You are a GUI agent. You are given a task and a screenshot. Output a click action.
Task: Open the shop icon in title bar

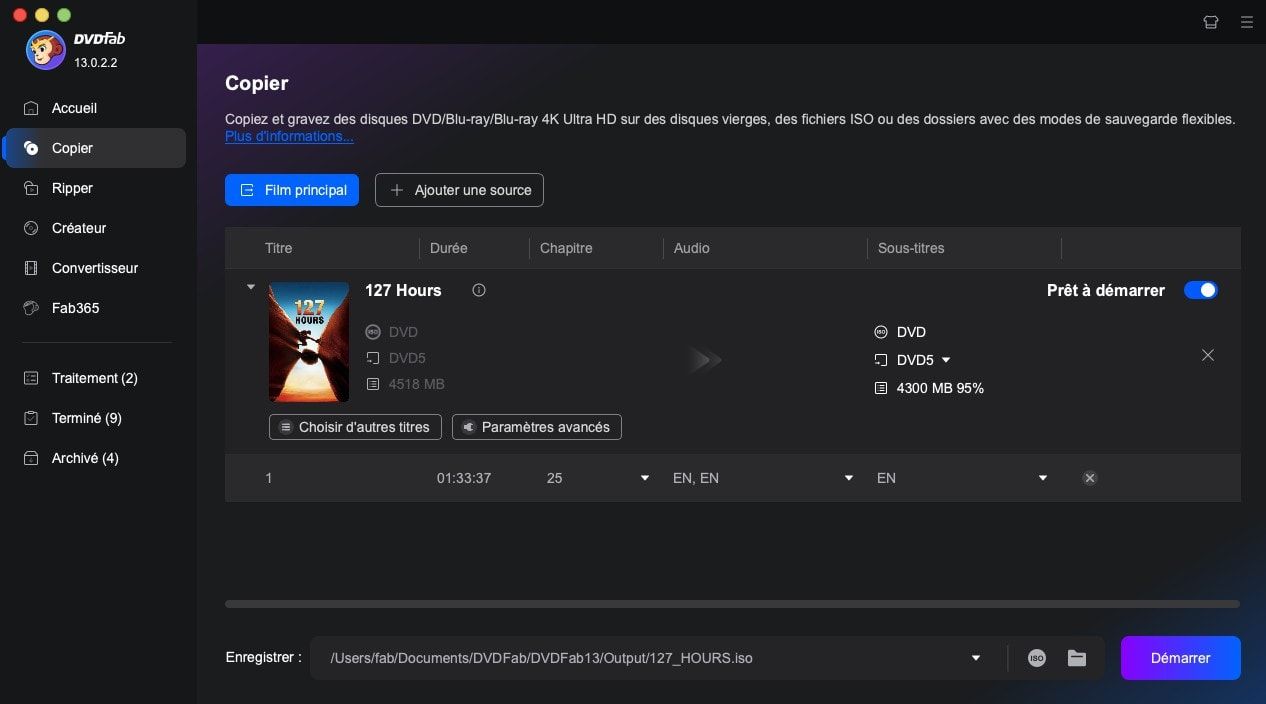coord(1211,22)
